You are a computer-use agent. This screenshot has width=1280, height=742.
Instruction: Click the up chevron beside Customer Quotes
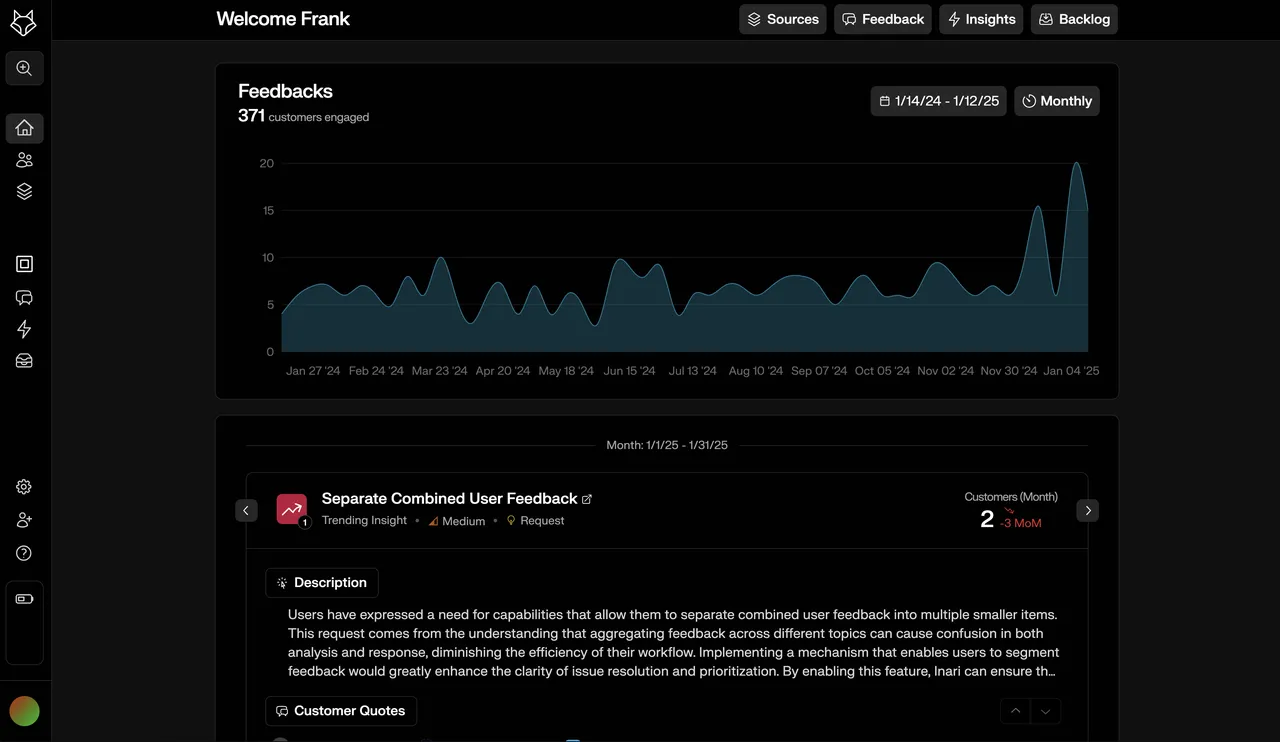pos(1015,711)
